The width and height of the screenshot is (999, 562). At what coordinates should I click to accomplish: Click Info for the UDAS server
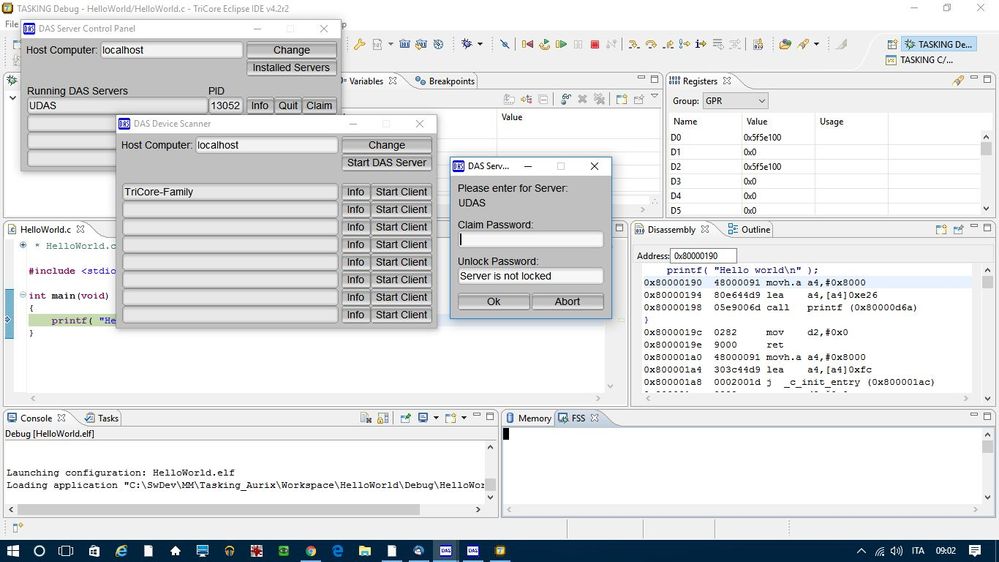(259, 106)
